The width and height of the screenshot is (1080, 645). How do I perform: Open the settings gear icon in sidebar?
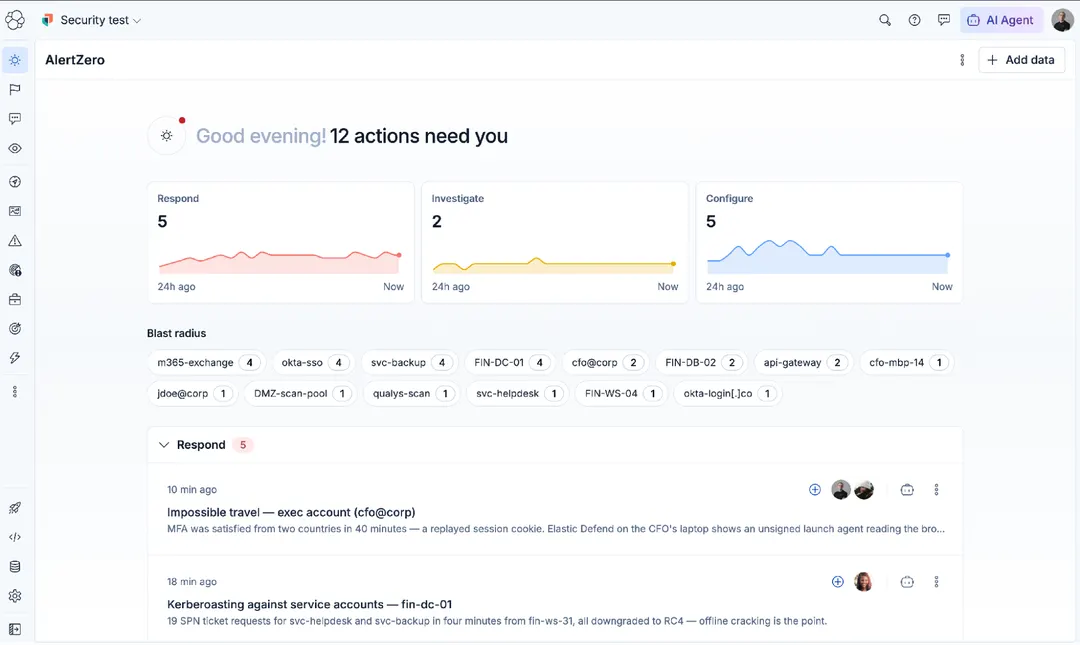point(14,596)
